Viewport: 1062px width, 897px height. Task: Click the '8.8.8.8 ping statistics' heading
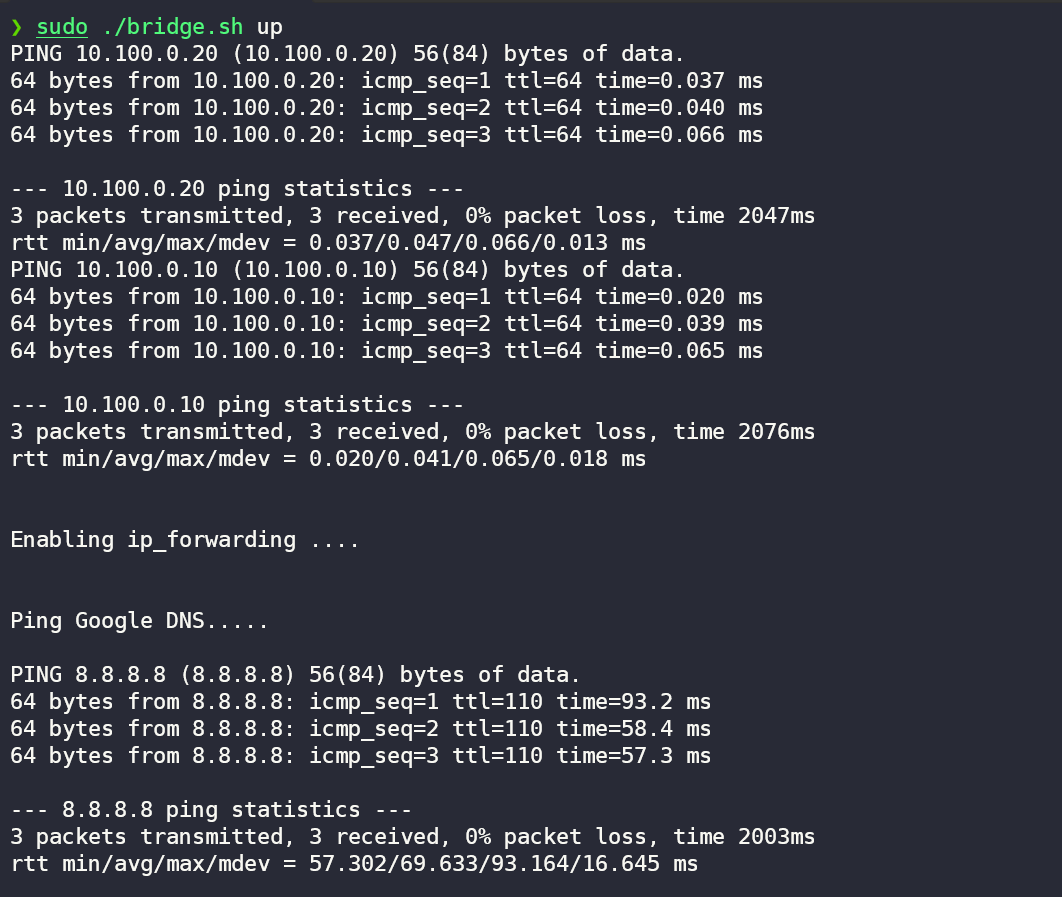pyautogui.click(x=211, y=810)
